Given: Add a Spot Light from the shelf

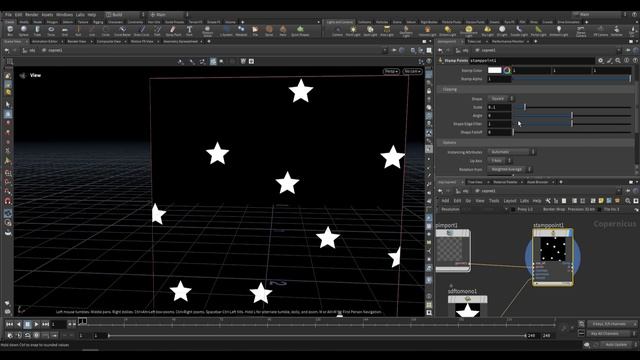Looking at the screenshot, I should (370, 31).
